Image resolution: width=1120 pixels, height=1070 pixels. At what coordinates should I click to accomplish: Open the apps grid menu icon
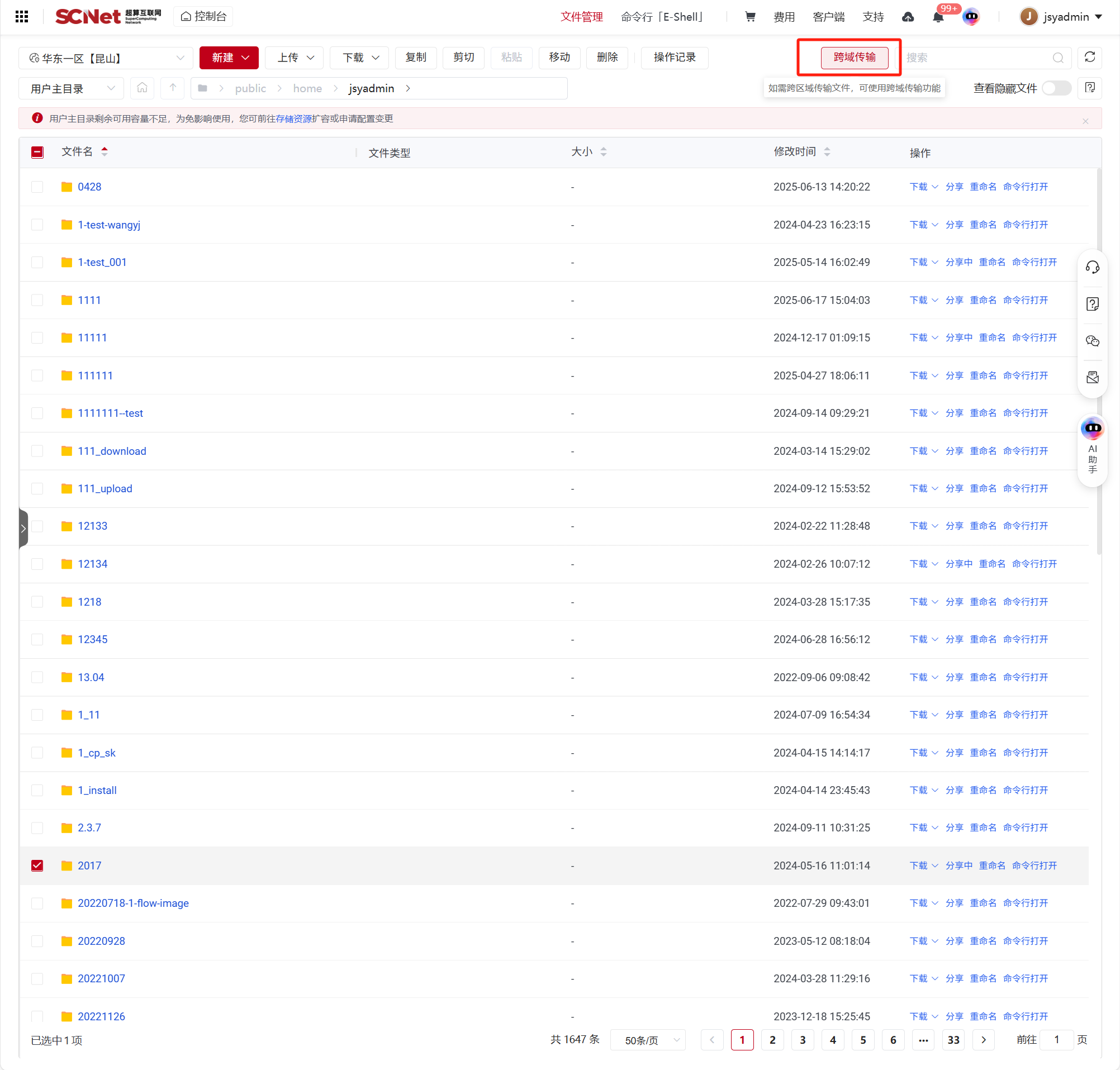pyautogui.click(x=22, y=17)
